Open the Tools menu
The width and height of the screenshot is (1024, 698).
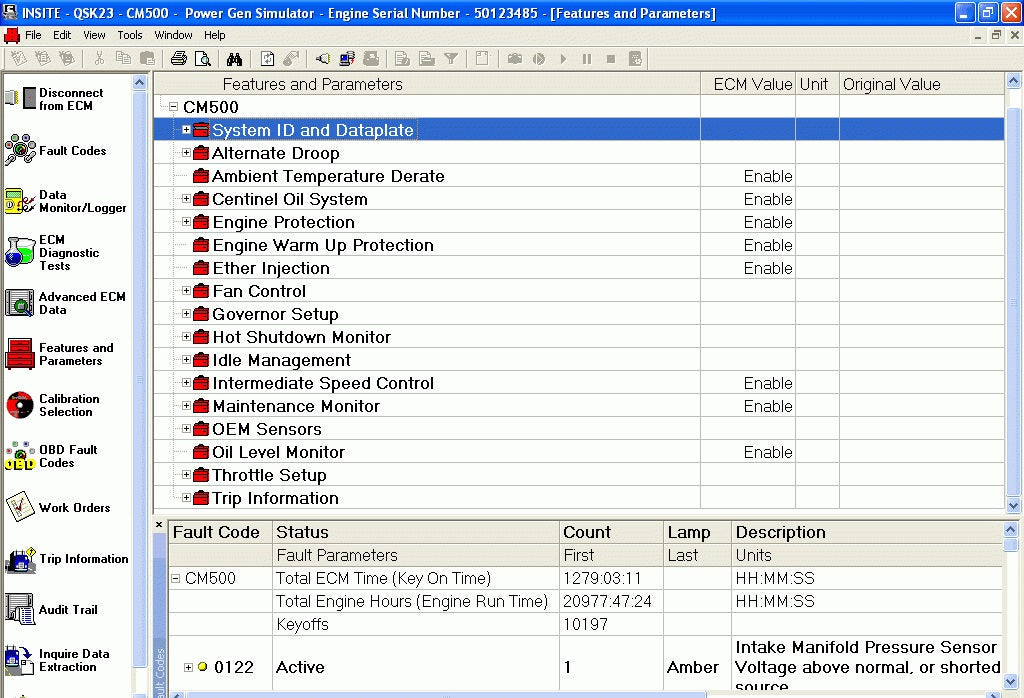click(x=130, y=35)
